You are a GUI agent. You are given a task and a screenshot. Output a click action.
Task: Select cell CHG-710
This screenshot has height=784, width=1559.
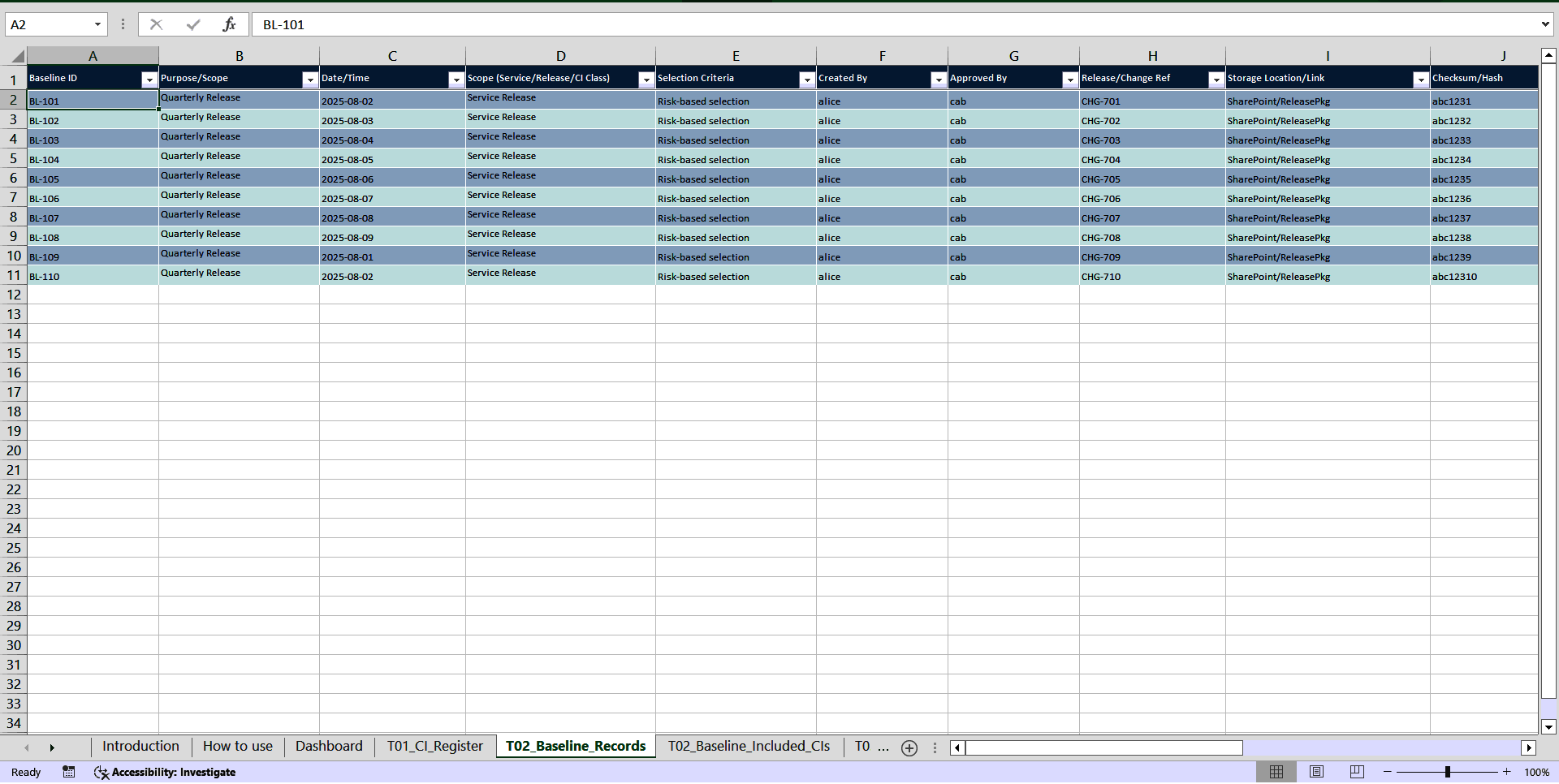click(x=1152, y=275)
